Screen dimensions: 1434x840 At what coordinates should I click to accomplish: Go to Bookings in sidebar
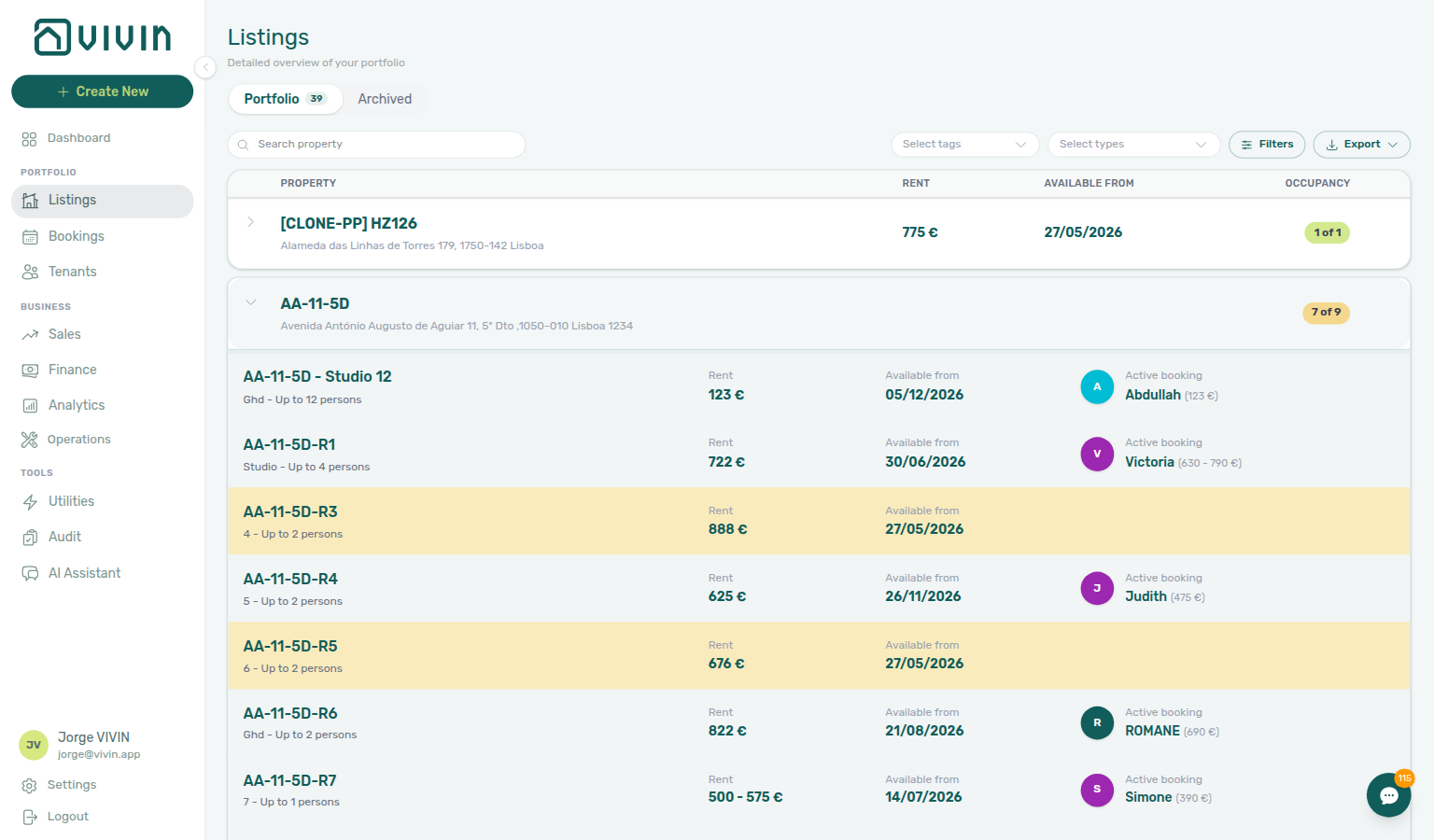tap(102, 237)
